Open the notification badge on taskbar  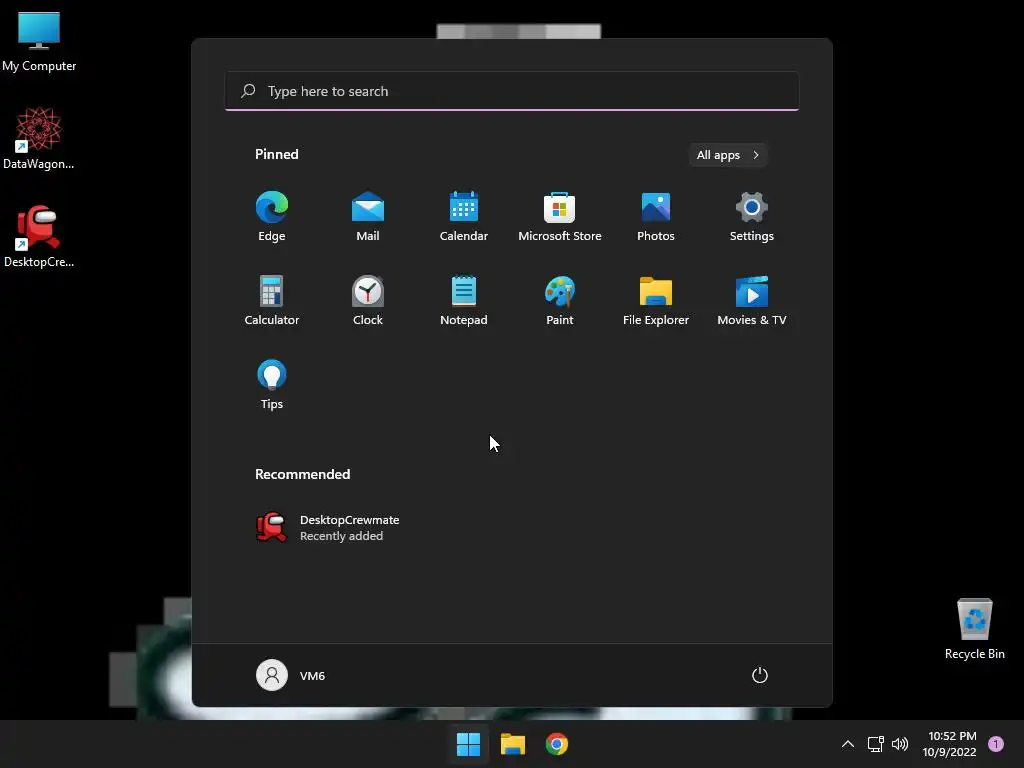pos(996,743)
